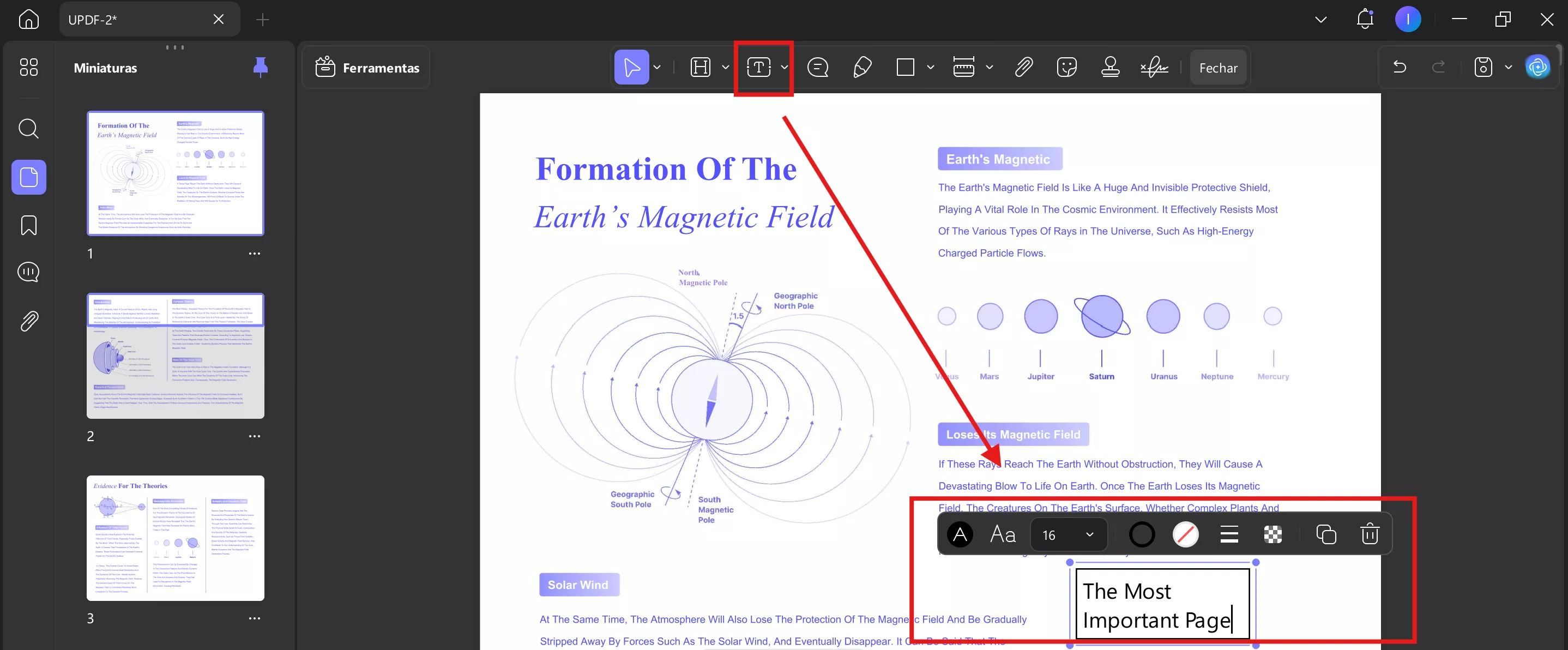
Task: Open the Ferramentas menu
Action: [x=367, y=68]
